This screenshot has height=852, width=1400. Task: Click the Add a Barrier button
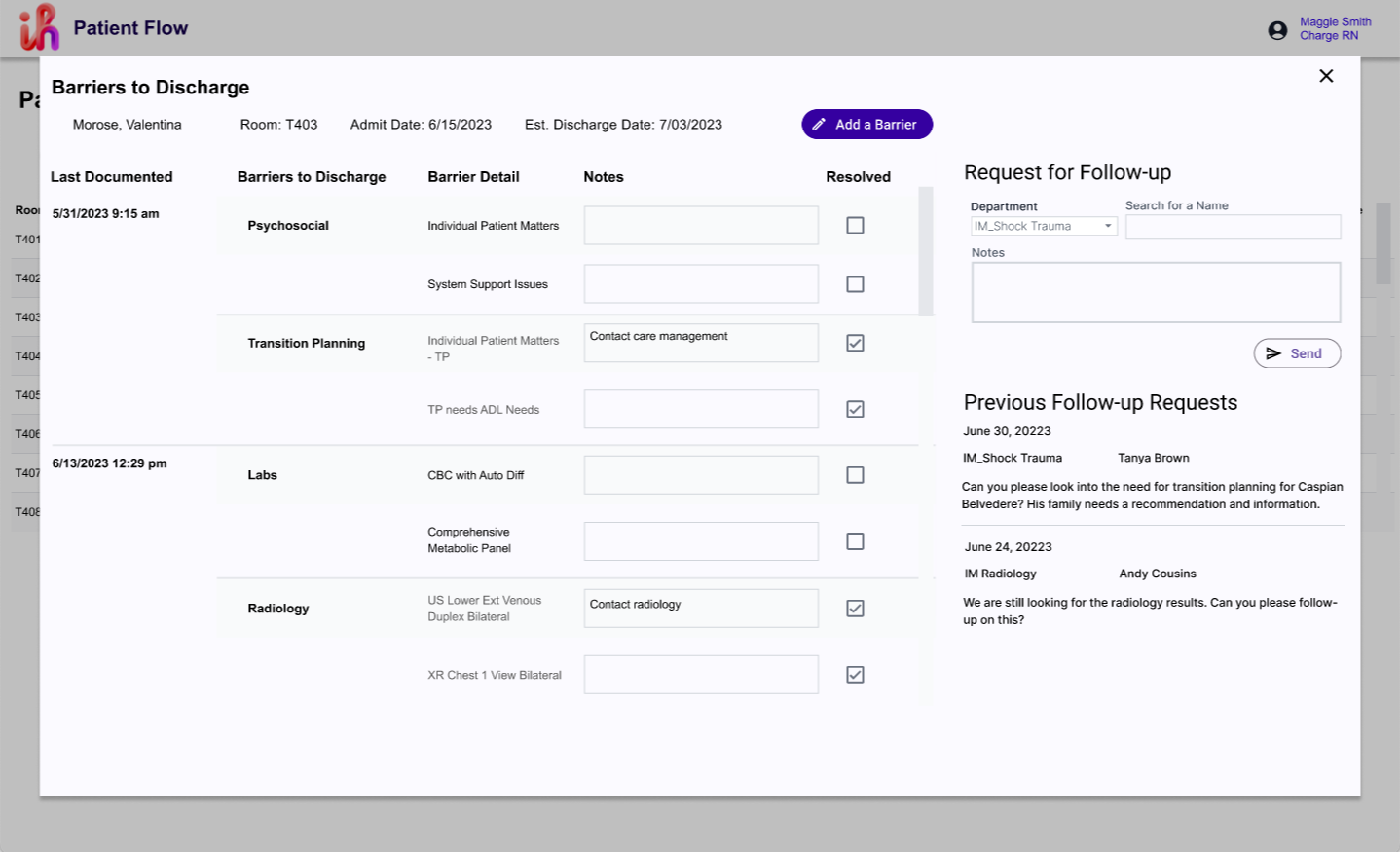pyautogui.click(x=866, y=124)
